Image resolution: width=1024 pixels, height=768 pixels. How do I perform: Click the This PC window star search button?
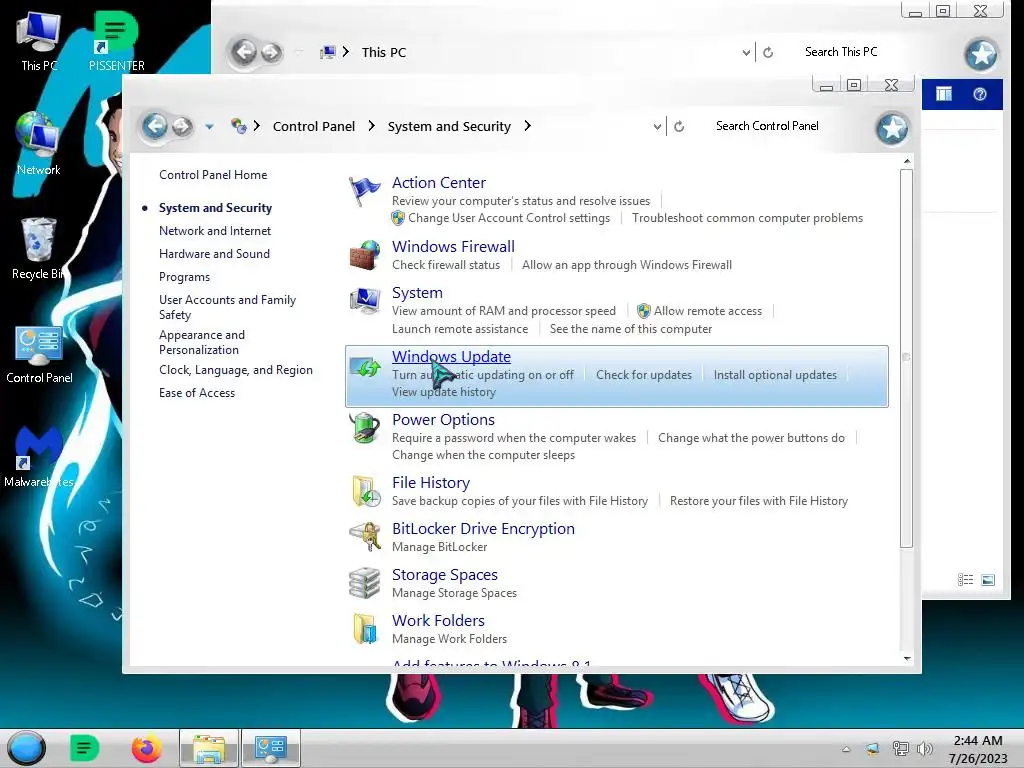[x=981, y=54]
